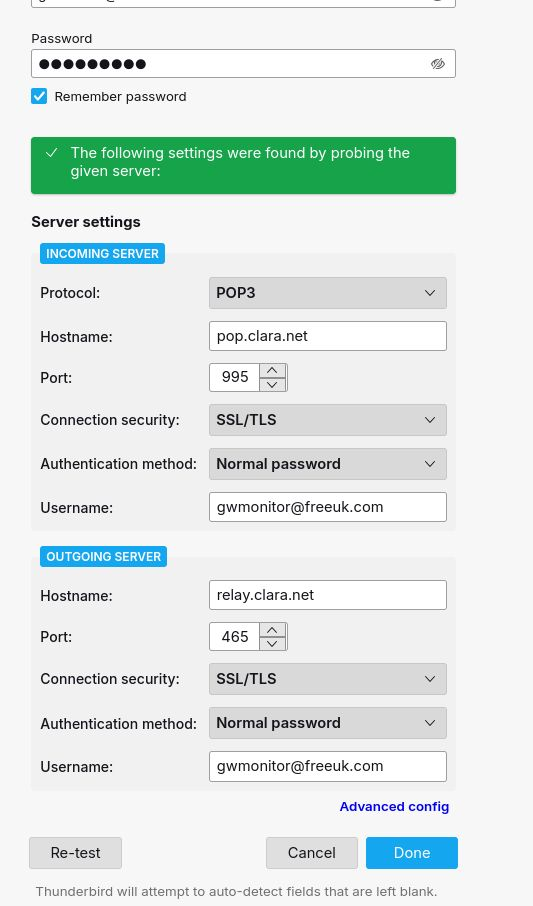This screenshot has height=906, width=533.
Task: Edit incoming hostname pop.clara.net field
Action: click(x=328, y=336)
